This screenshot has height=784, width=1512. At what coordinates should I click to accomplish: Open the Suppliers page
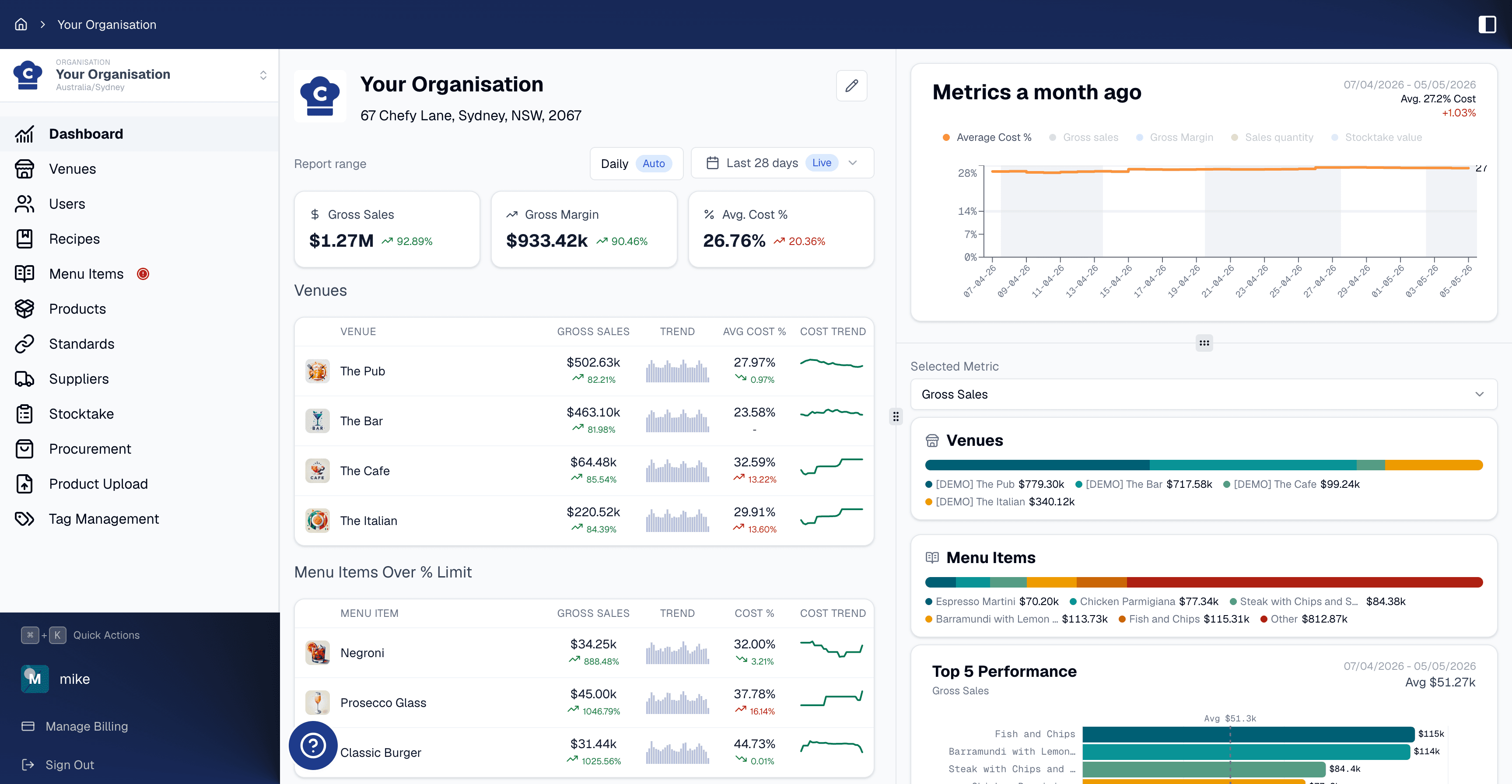click(x=139, y=379)
